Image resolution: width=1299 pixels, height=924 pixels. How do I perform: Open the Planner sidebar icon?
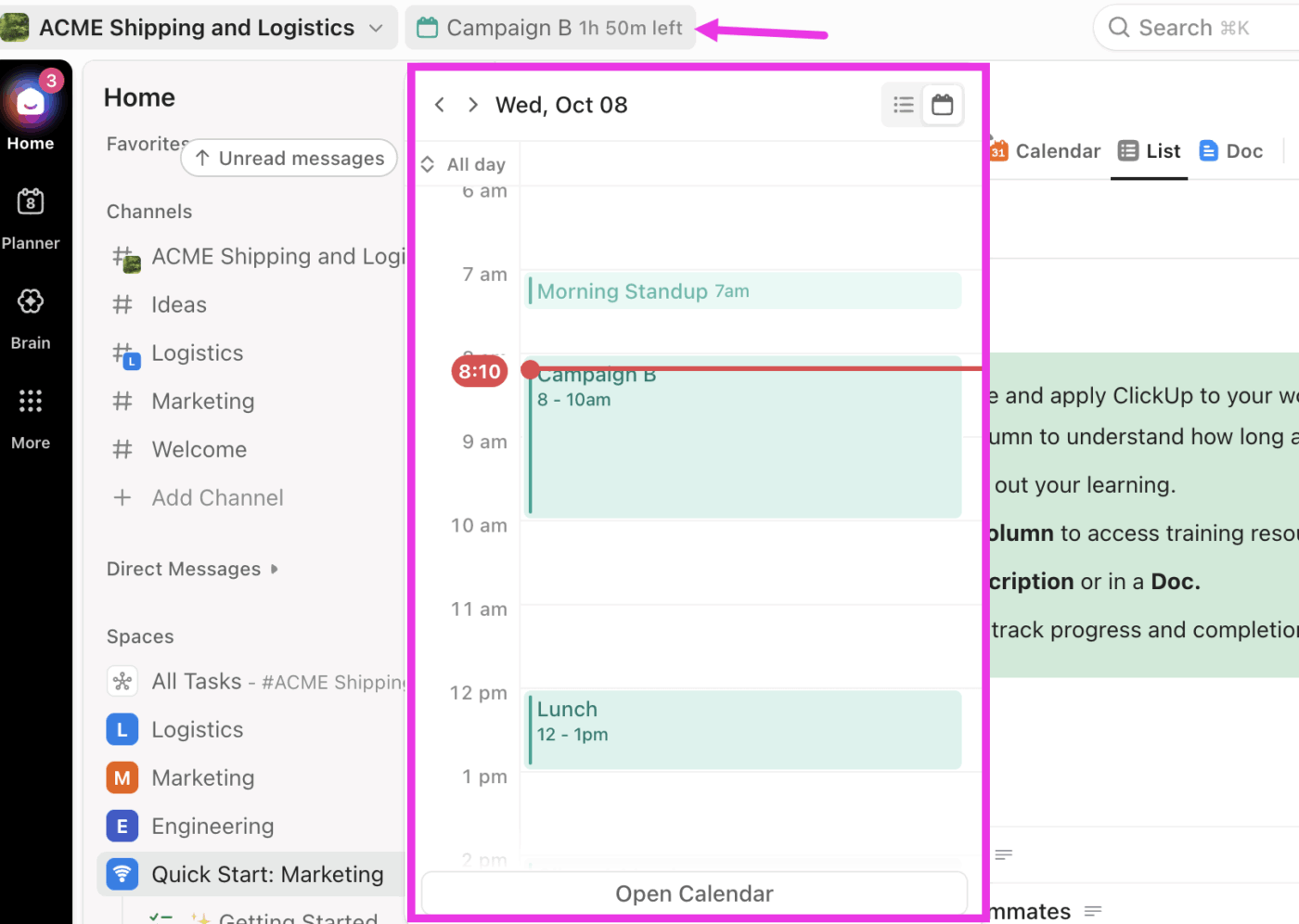(31, 201)
